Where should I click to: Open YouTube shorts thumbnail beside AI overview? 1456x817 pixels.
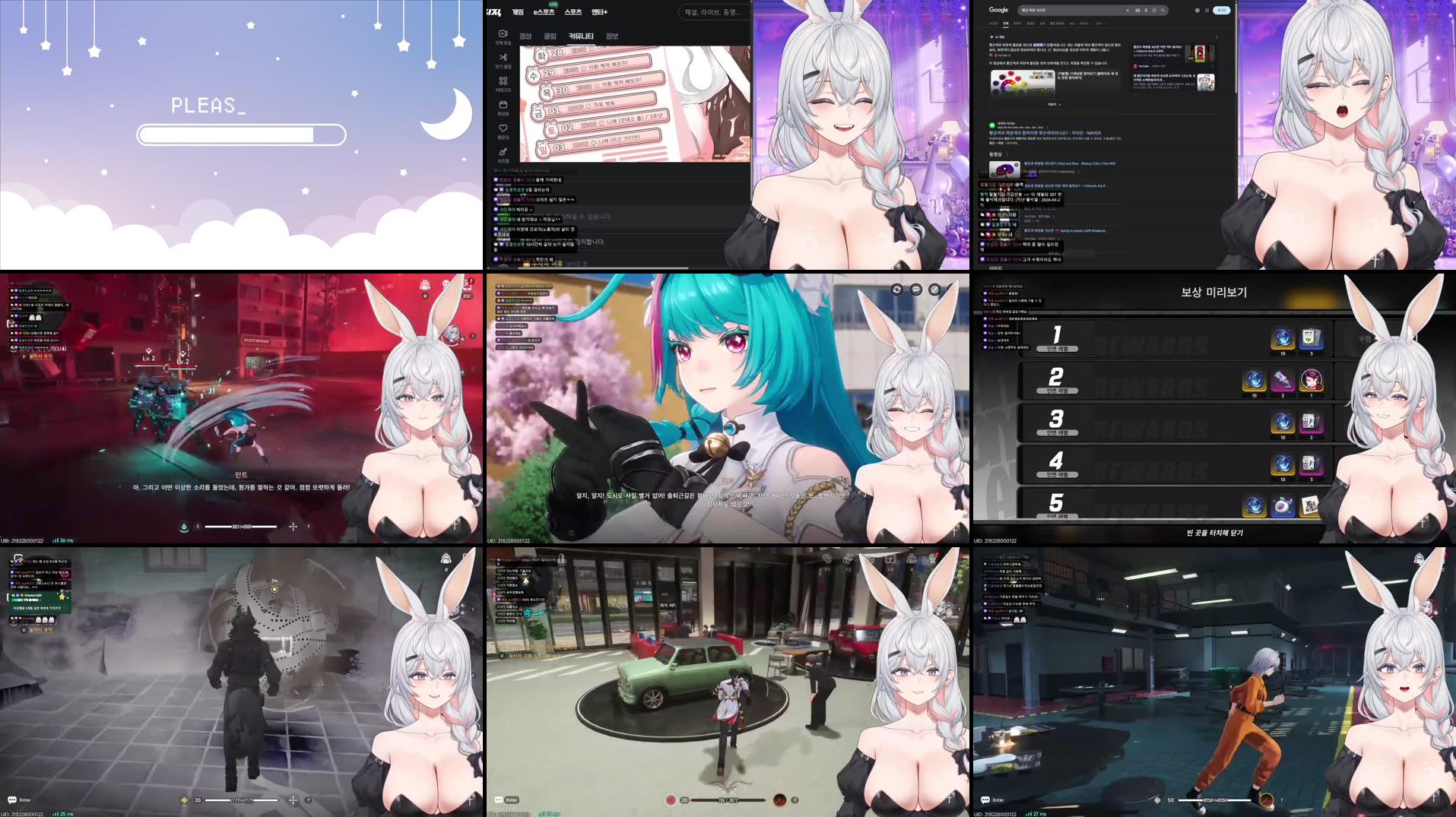tap(1199, 54)
